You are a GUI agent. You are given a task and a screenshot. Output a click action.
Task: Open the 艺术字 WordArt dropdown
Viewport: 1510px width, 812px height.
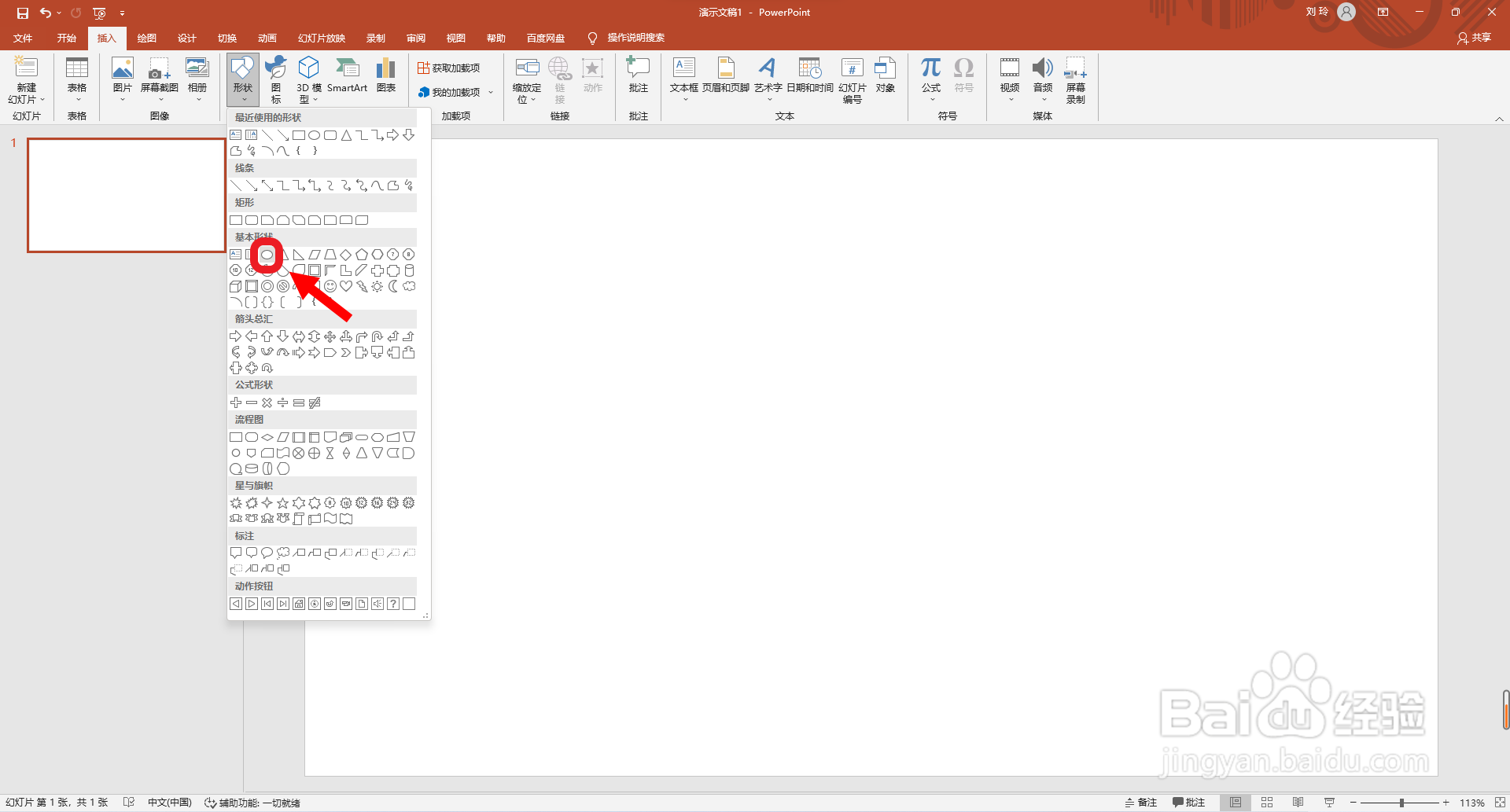768,80
